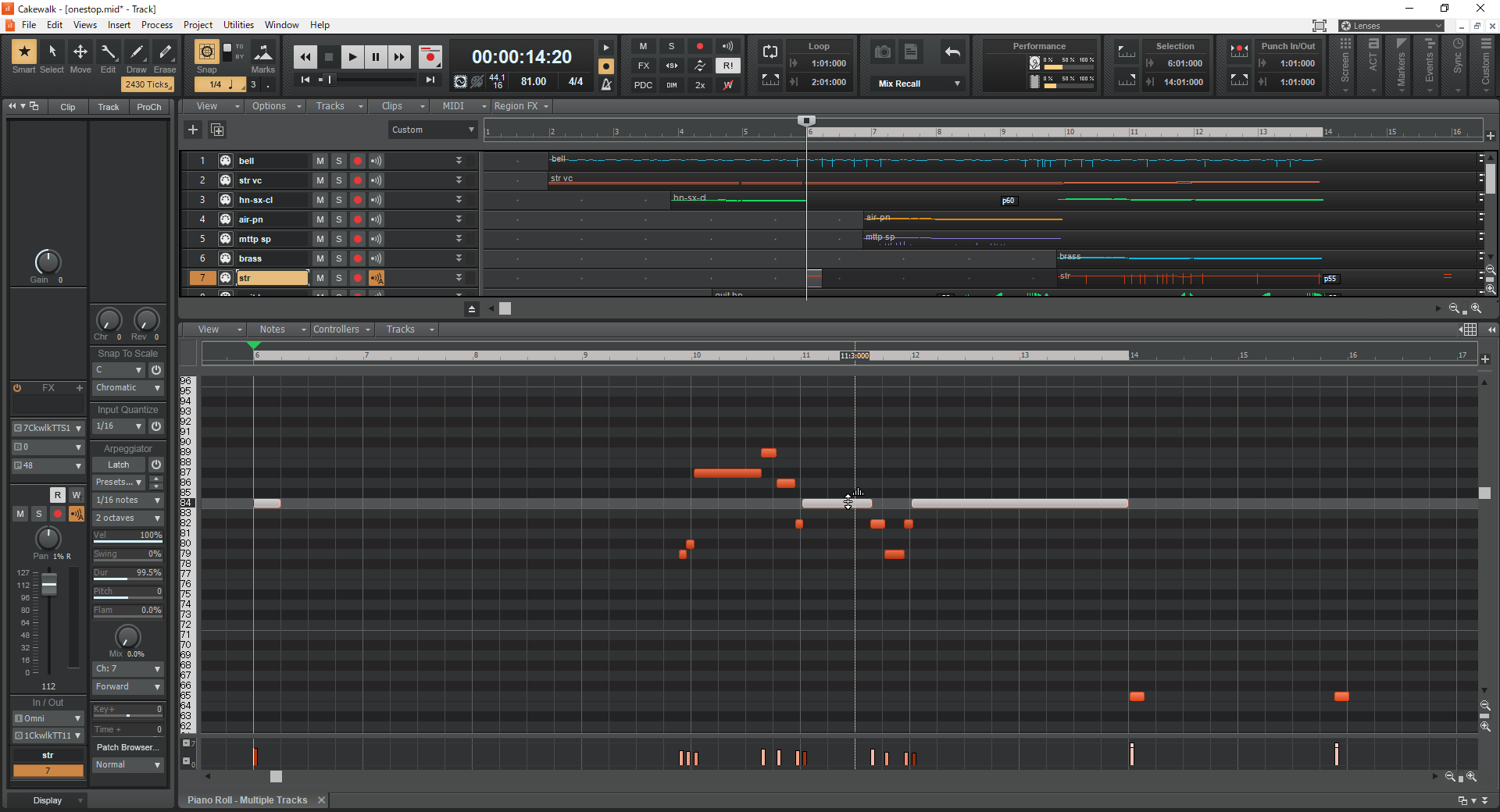Viewport: 1500px width, 812px height.
Task: Switch to the Clip inspector tab
Action: coord(68,107)
